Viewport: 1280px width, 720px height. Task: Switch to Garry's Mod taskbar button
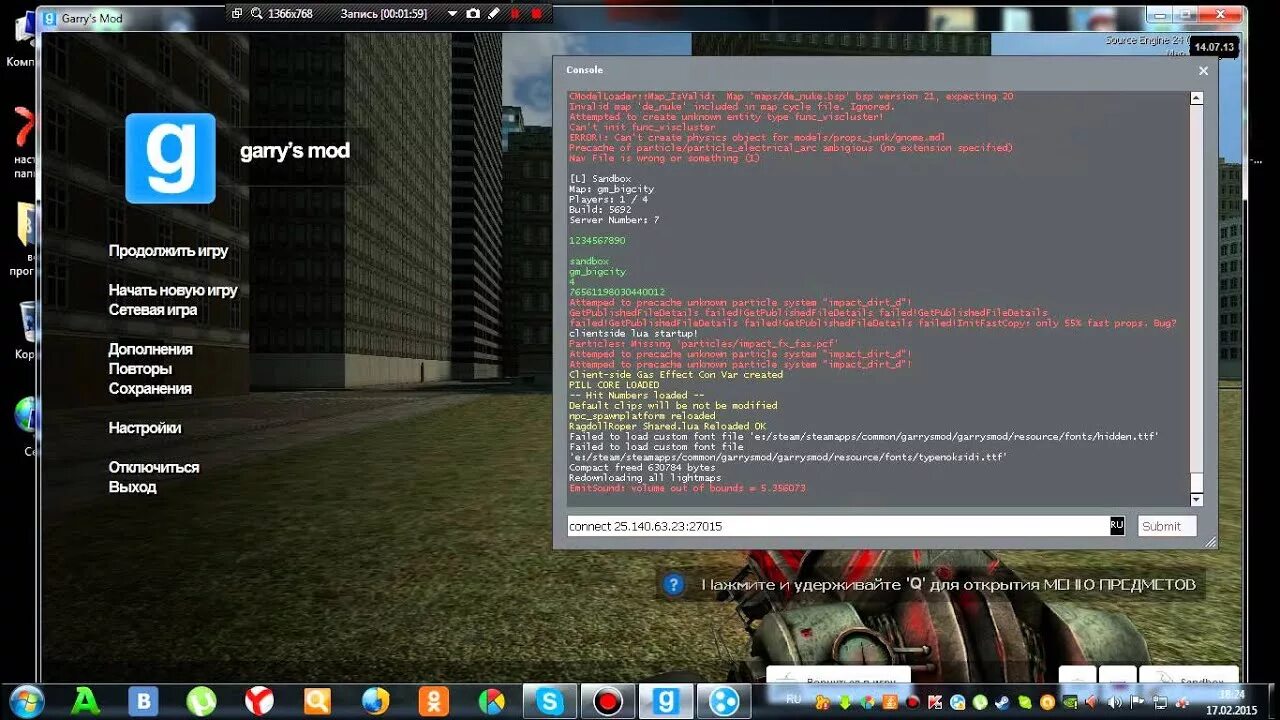point(665,702)
